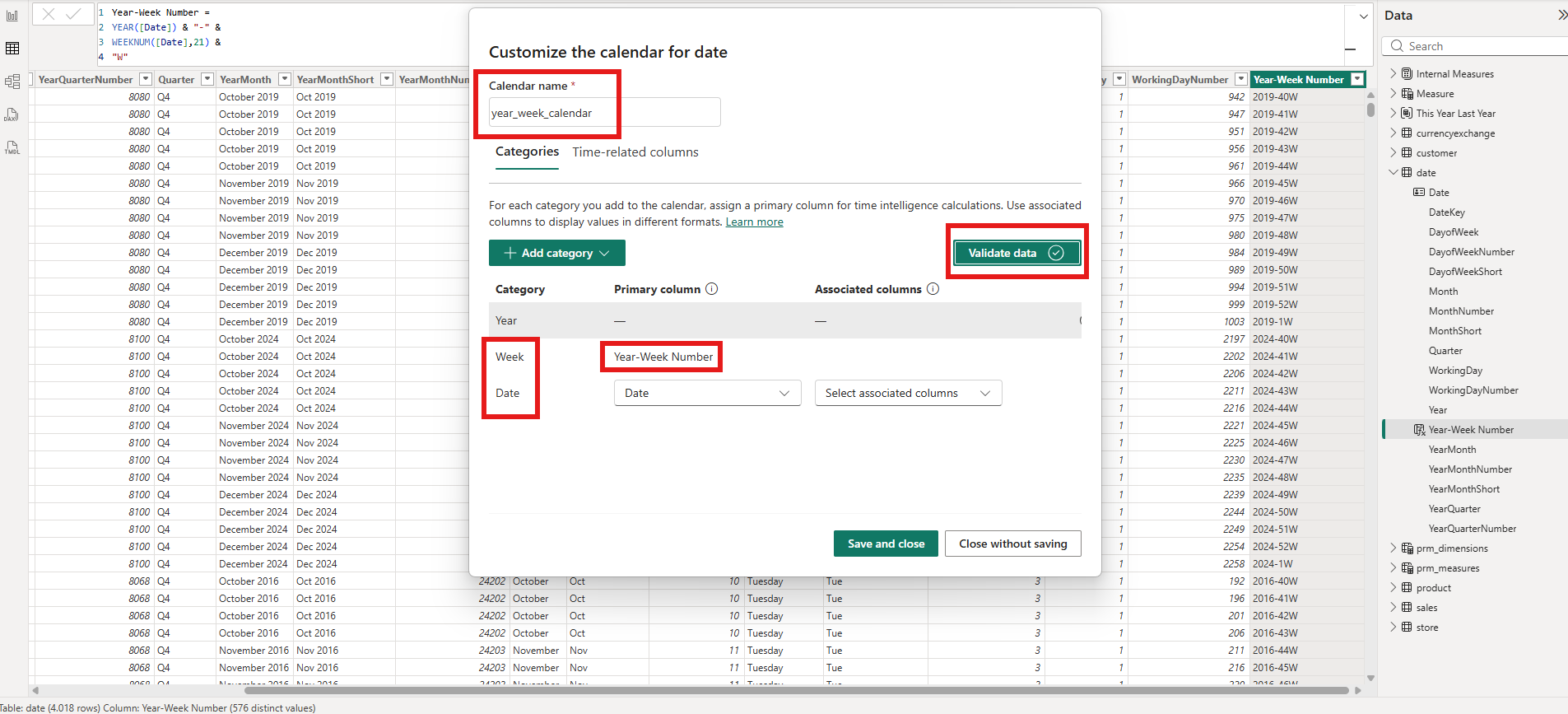This screenshot has width=1568, height=714.
Task: Click the prm_measures table icon
Action: (x=1407, y=568)
